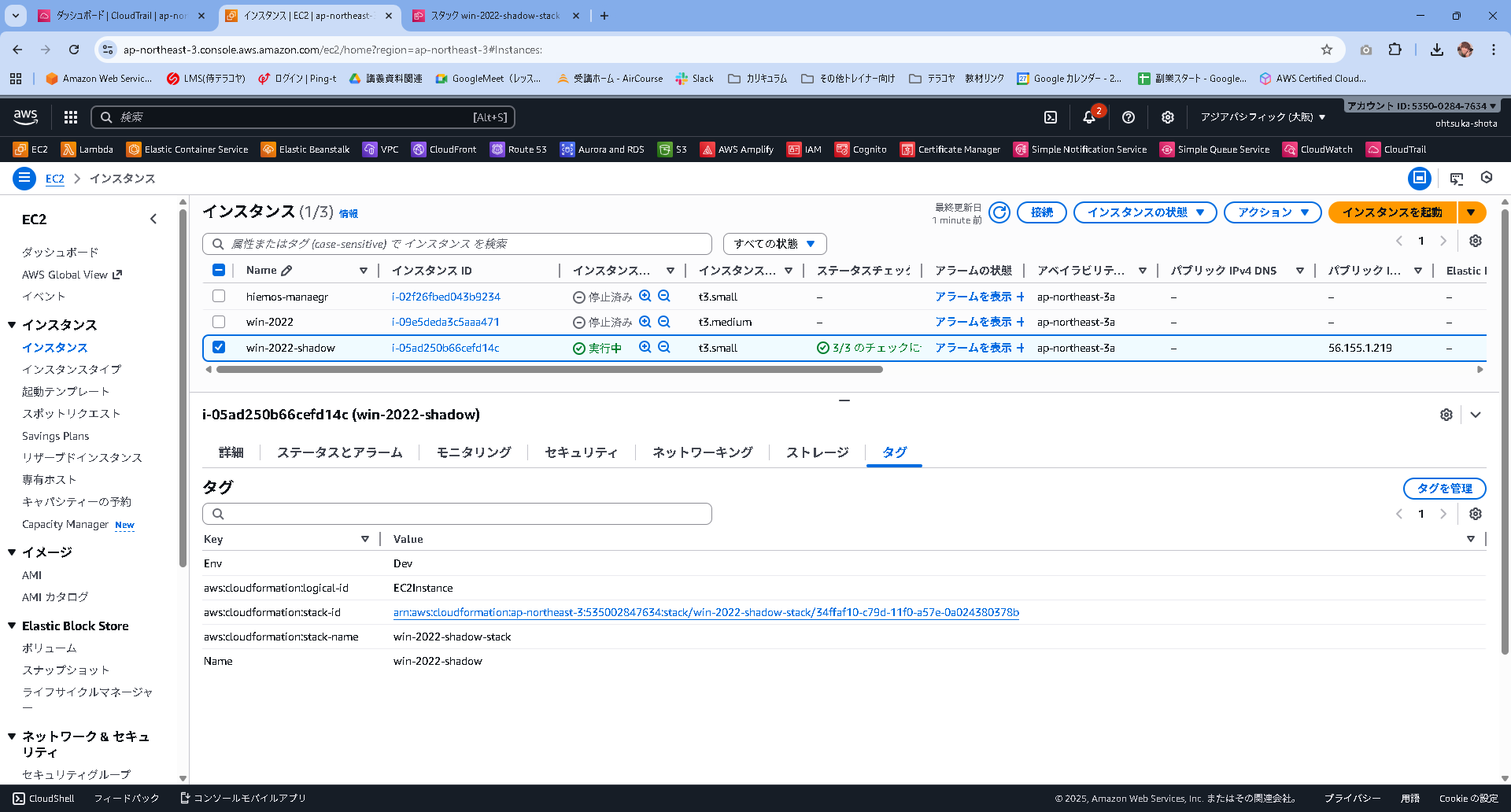This screenshot has width=1511, height=812.
Task: Open the help question mark menu
Action: (1129, 117)
